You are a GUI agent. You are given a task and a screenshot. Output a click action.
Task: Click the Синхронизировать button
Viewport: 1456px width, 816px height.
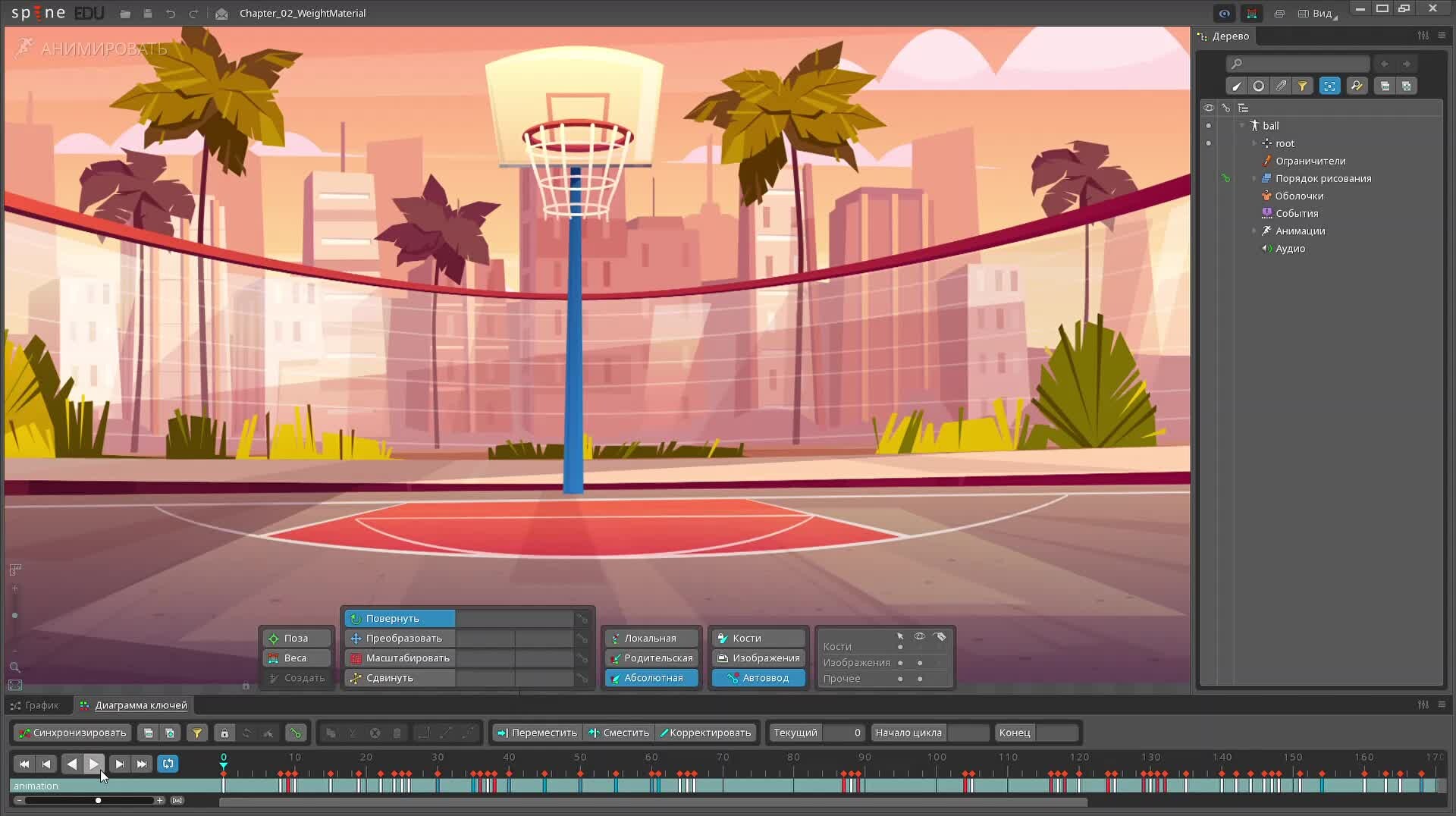[73, 733]
